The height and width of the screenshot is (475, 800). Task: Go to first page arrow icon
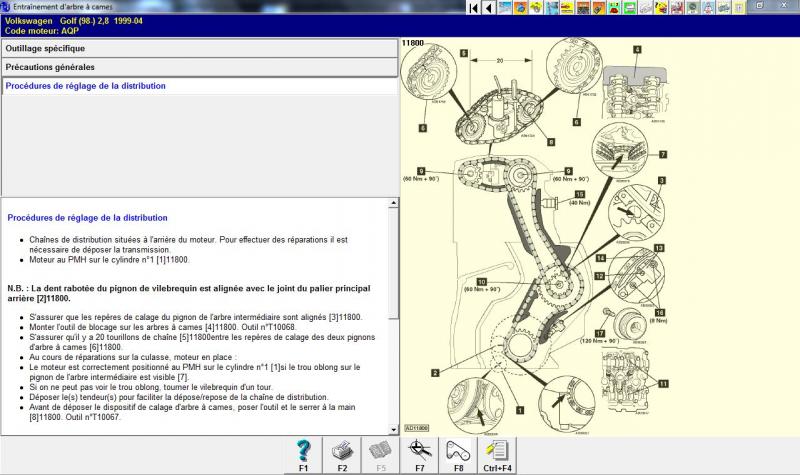click(x=473, y=7)
